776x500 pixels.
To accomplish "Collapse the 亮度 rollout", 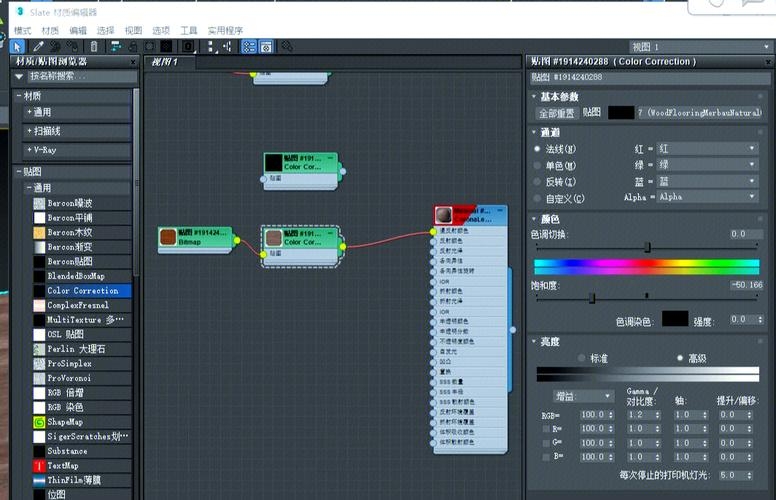I will coord(534,342).
